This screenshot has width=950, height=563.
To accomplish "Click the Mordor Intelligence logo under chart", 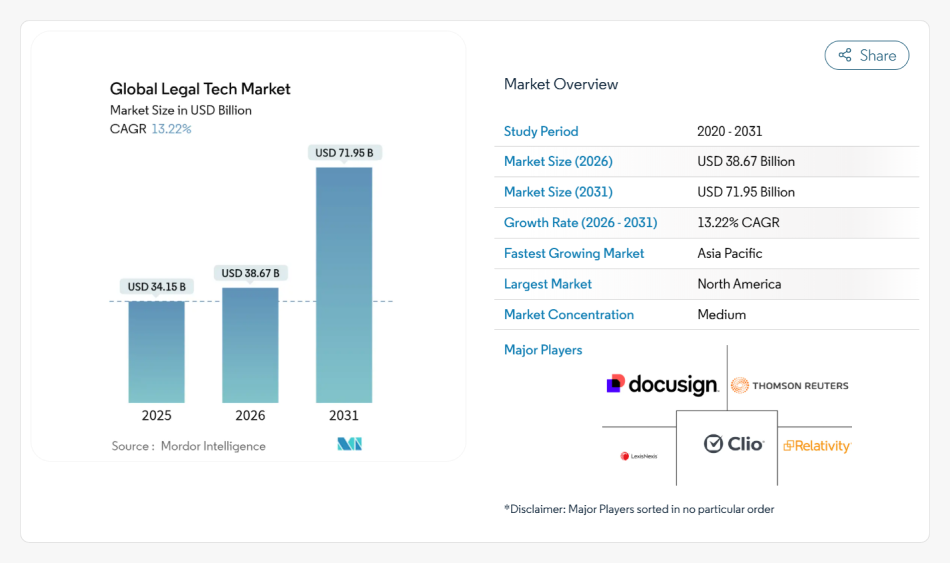I will [349, 445].
